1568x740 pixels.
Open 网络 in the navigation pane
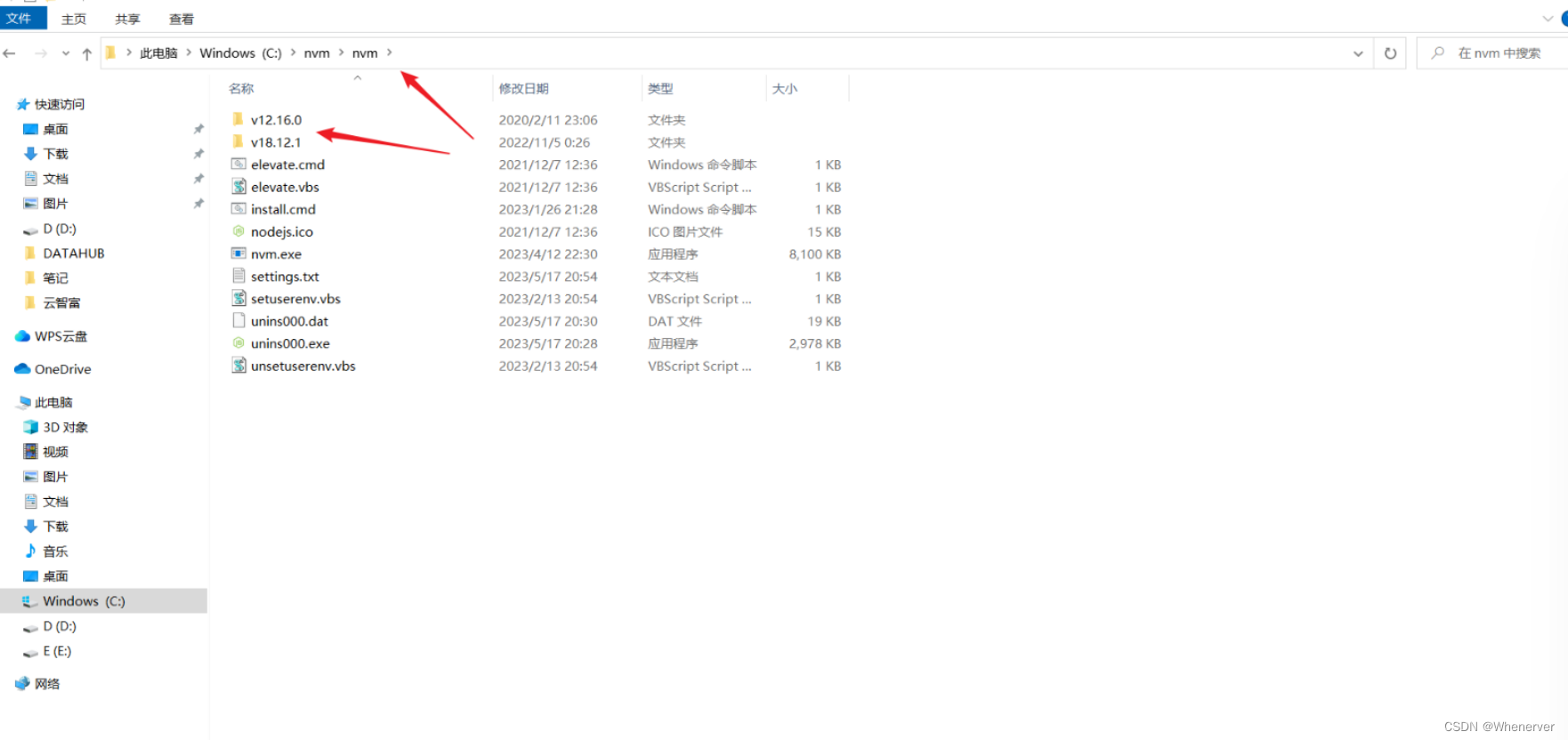coord(47,684)
